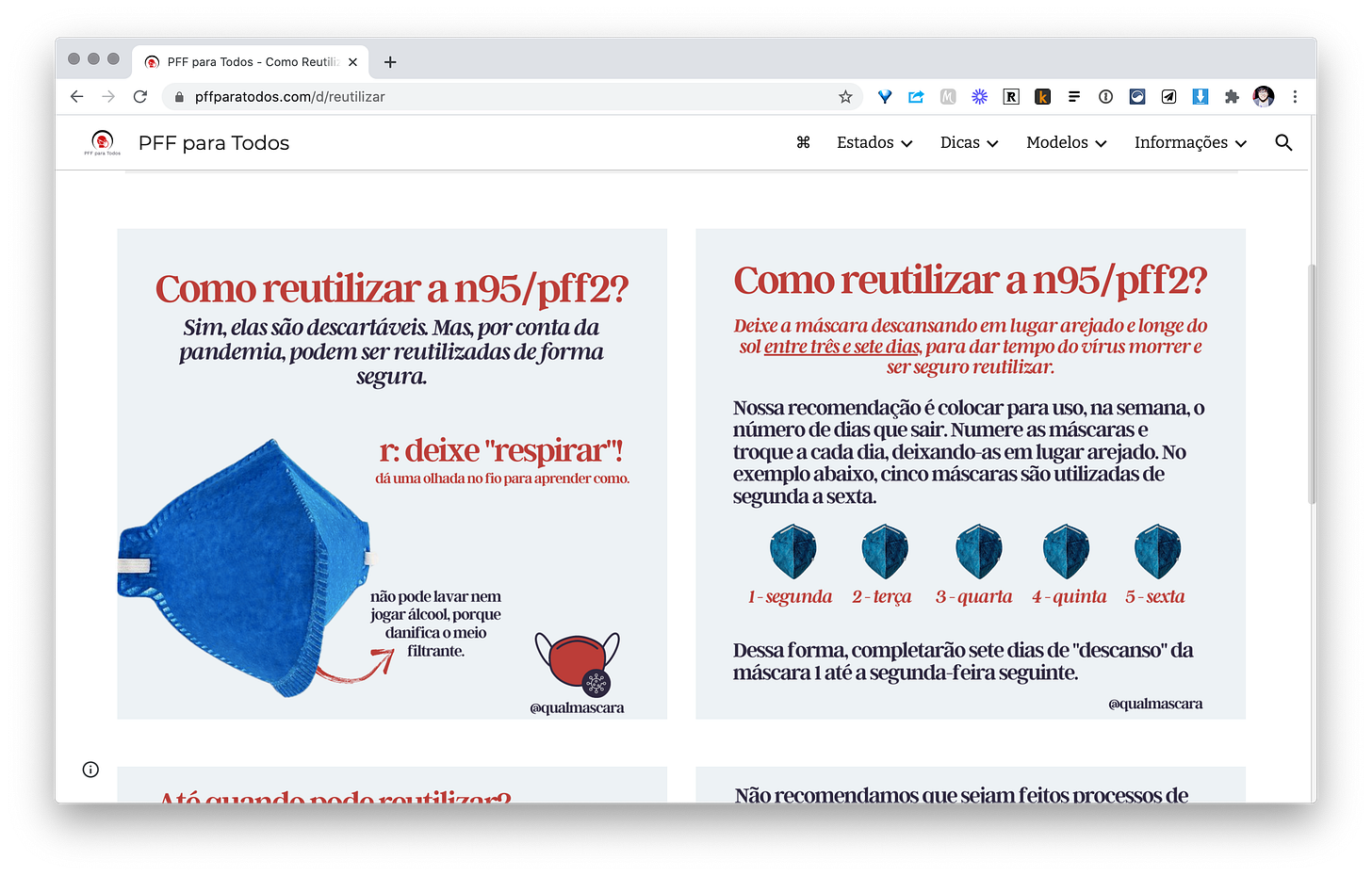Open the stacked-lines extension icon

point(1074,97)
